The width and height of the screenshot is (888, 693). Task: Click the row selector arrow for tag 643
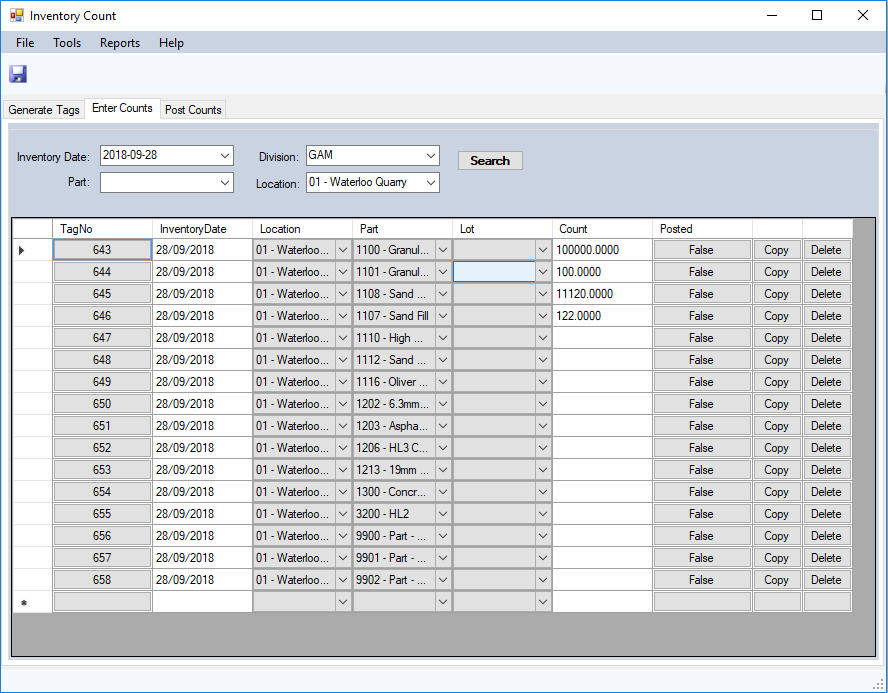pyautogui.click(x=22, y=250)
